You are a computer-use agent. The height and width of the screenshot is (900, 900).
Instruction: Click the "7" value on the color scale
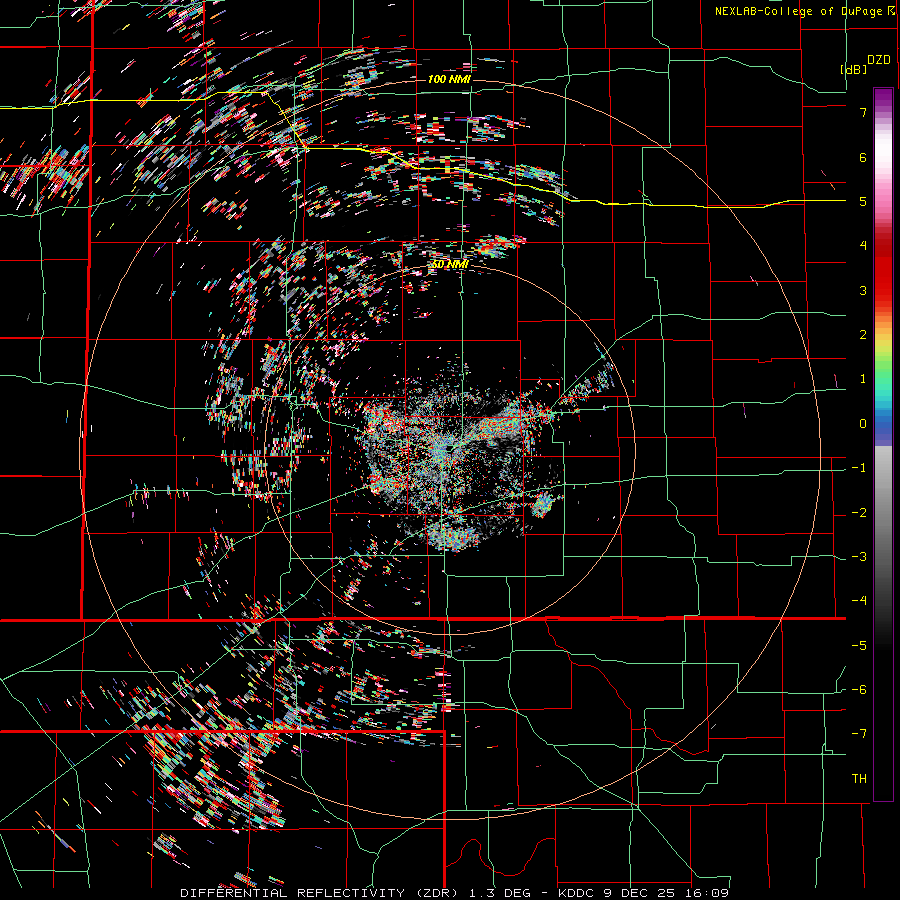pos(863,112)
